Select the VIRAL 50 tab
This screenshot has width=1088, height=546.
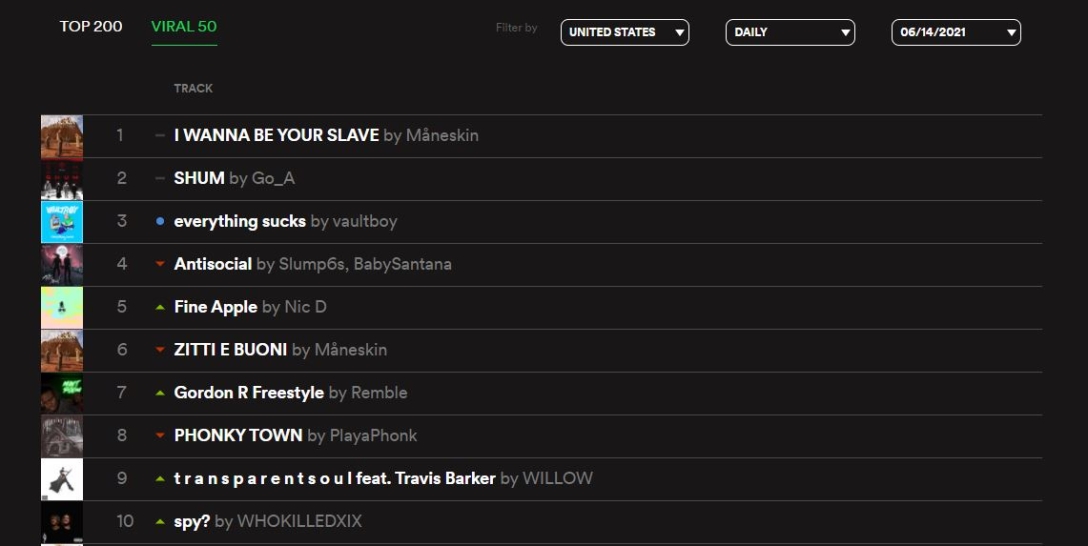point(184,26)
